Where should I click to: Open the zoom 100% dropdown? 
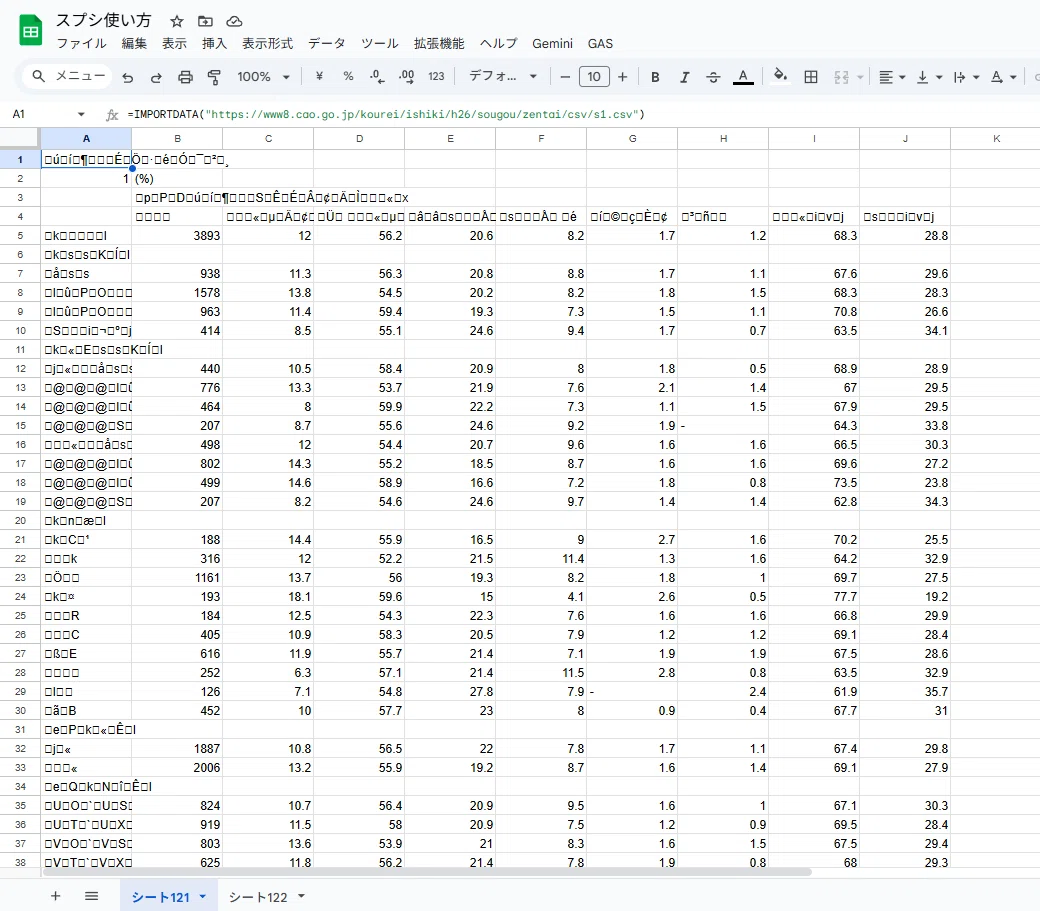pos(263,77)
